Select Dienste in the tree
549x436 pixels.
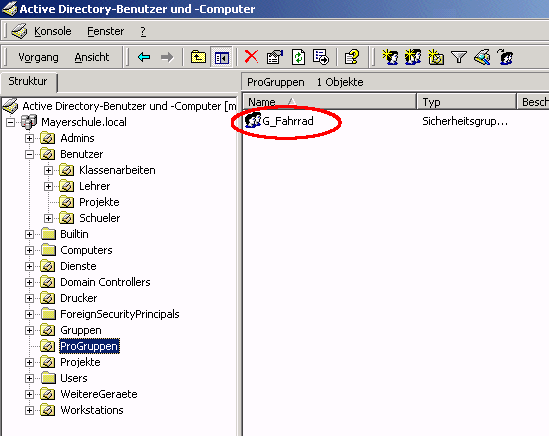tap(78, 266)
